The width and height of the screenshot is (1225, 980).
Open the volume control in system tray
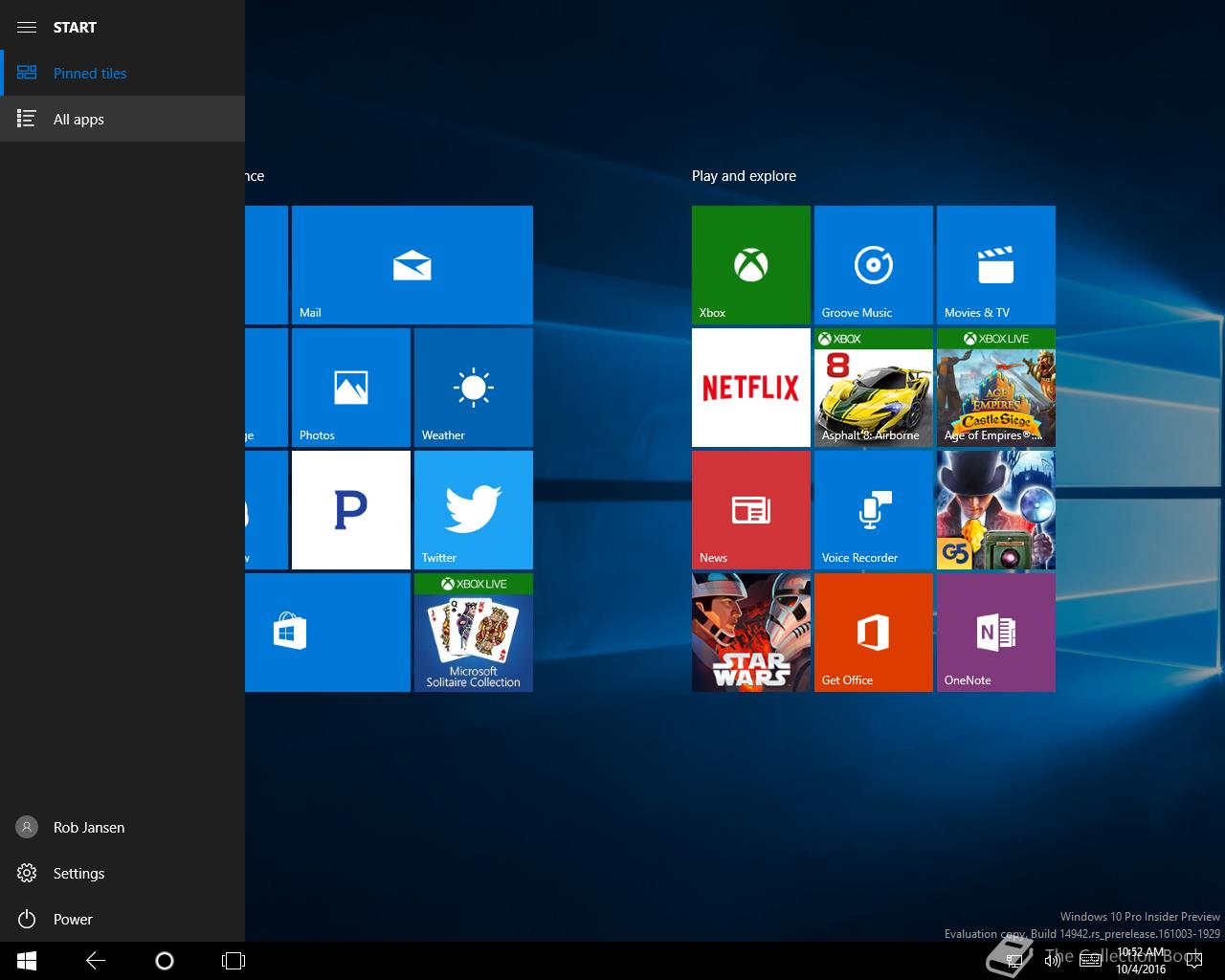click(x=1053, y=961)
